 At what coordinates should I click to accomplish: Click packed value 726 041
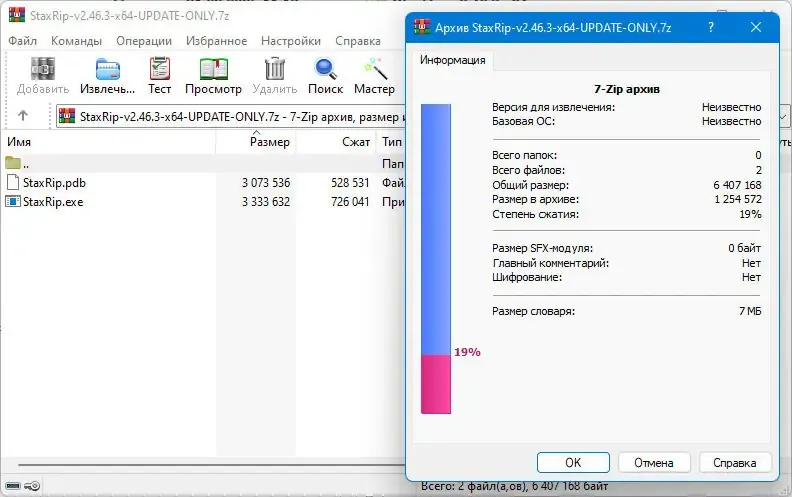coord(350,202)
